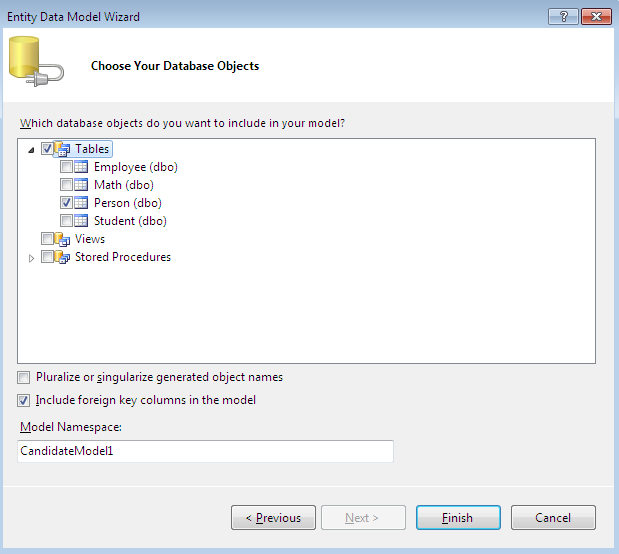Click the Employee table icon

pyautogui.click(x=81, y=167)
